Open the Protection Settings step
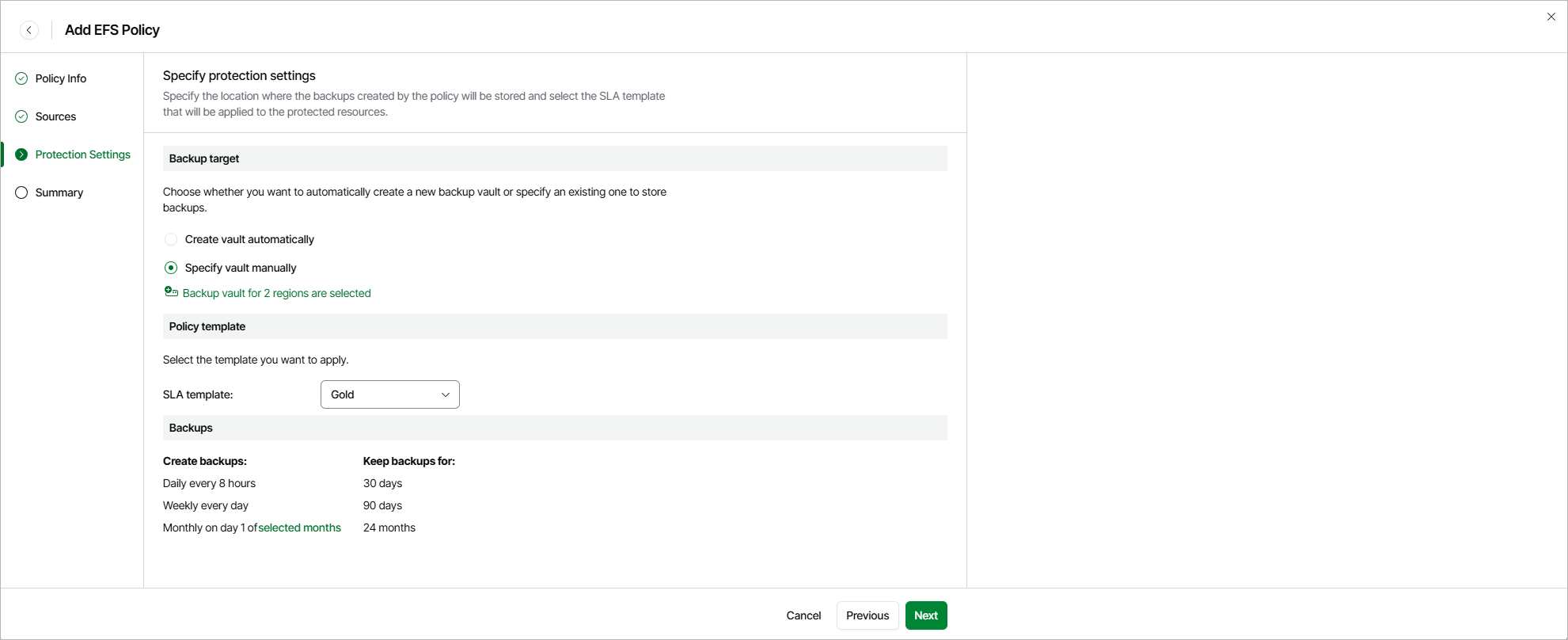Viewport: 1568px width, 640px height. [x=83, y=154]
